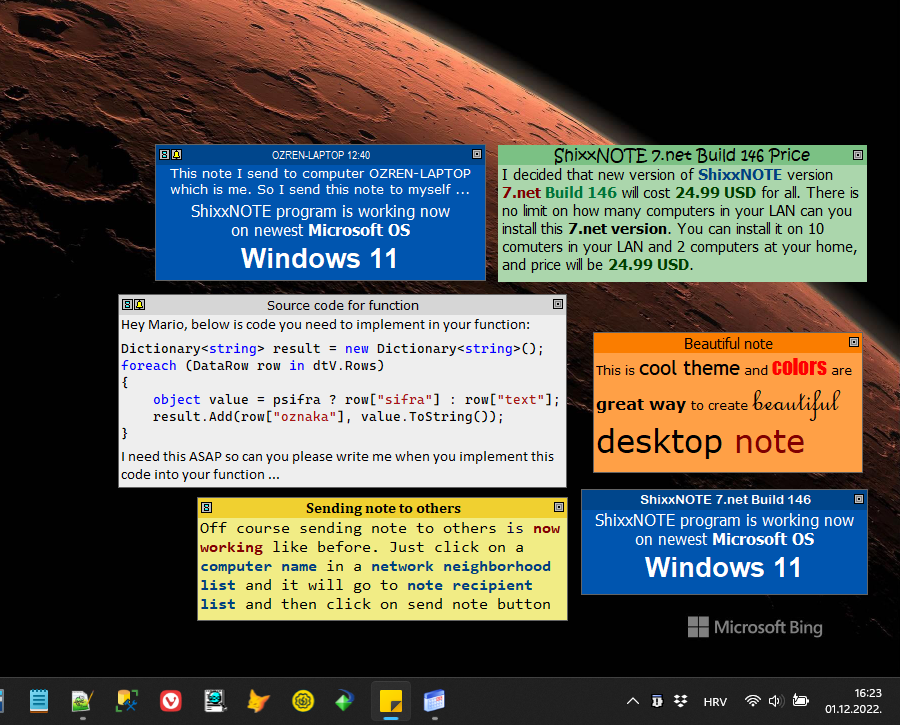Image resolution: width=900 pixels, height=725 pixels.
Task: Click "Windows 11" in the ShixxNOTE 7.net Build 146 note
Action: click(x=723, y=568)
